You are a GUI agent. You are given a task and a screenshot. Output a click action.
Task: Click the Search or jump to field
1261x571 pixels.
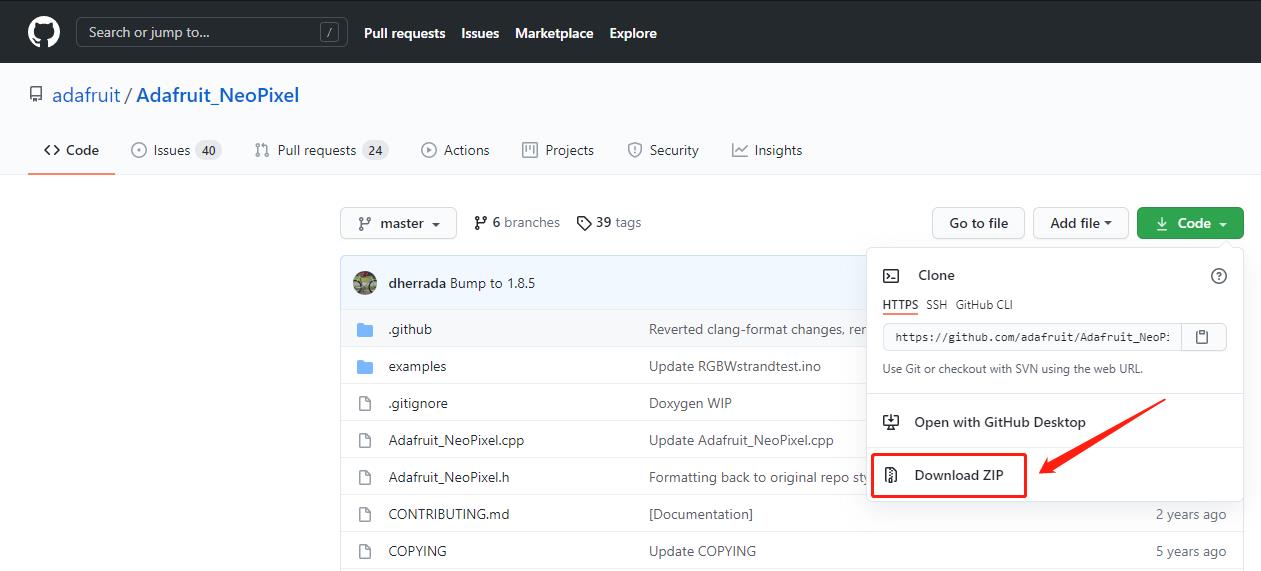[211, 32]
